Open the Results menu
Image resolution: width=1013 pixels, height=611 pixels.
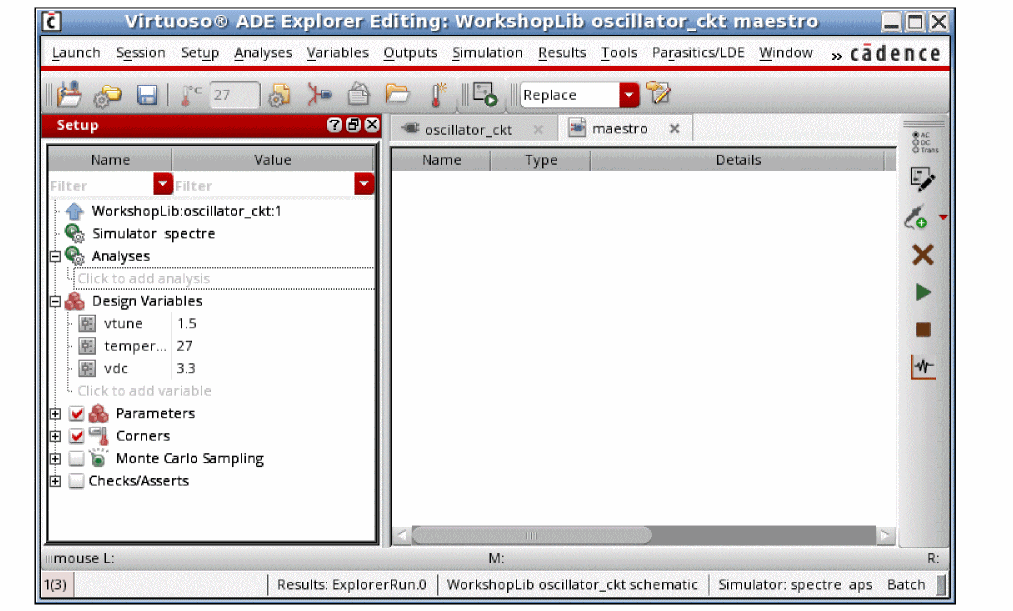562,52
